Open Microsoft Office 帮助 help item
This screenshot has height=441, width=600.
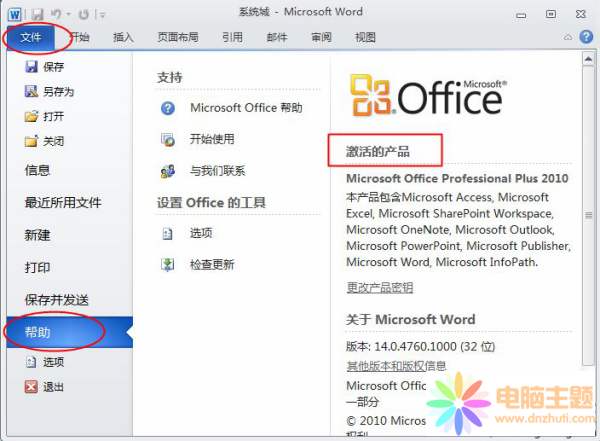[x=245, y=108]
